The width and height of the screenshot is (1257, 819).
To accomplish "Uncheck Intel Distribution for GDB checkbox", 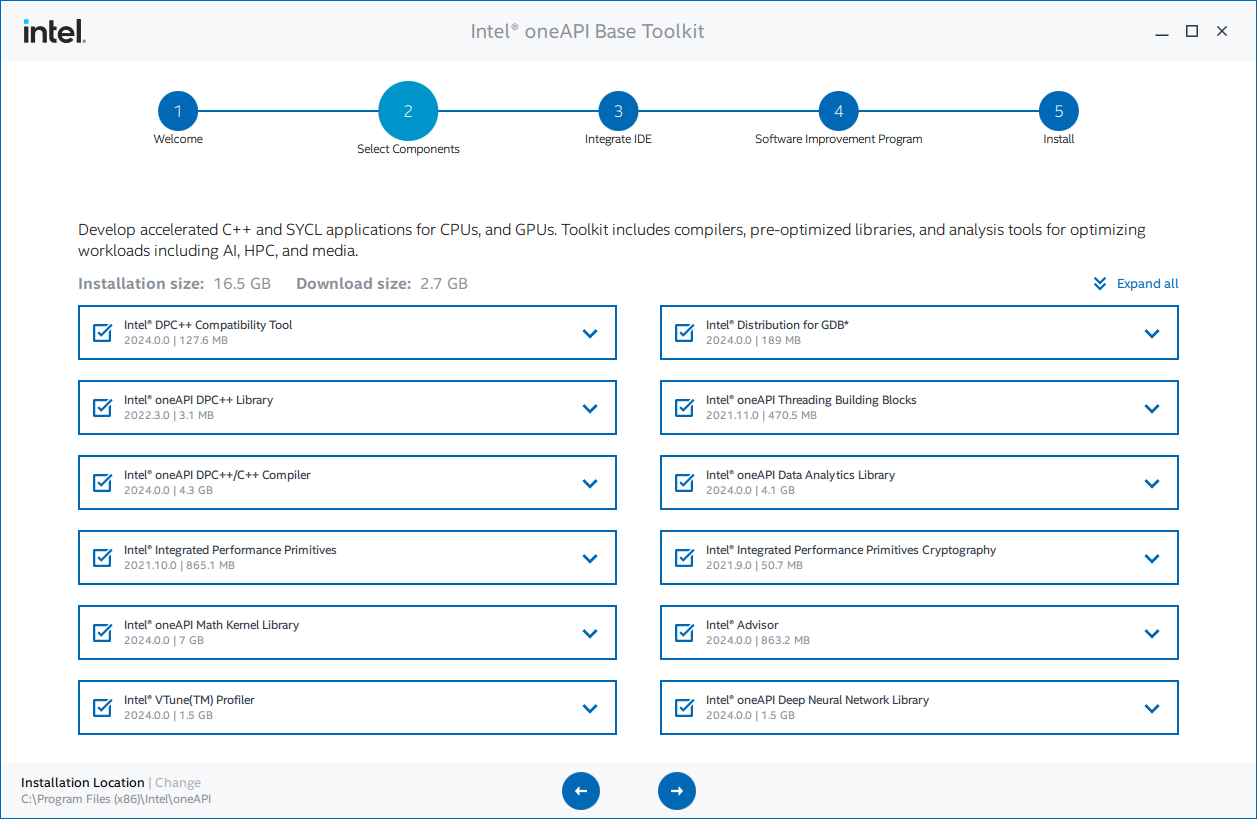I will pos(684,333).
